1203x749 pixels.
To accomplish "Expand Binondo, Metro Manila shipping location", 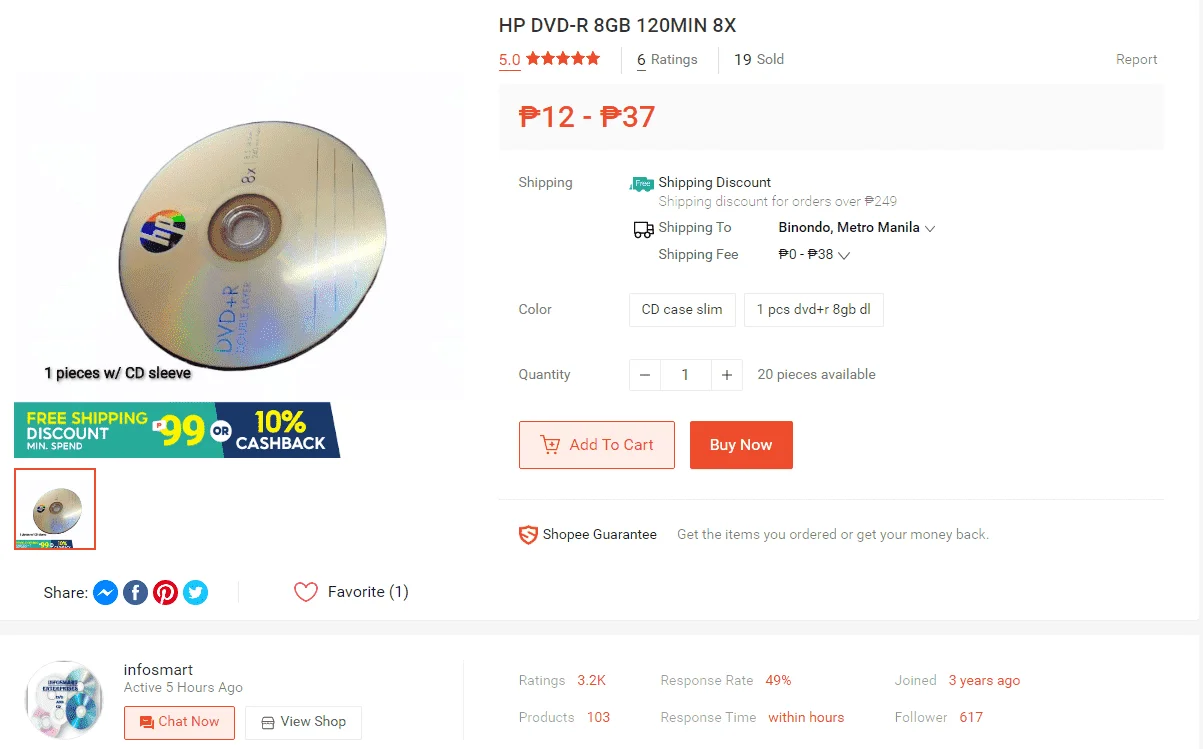I will tap(857, 228).
